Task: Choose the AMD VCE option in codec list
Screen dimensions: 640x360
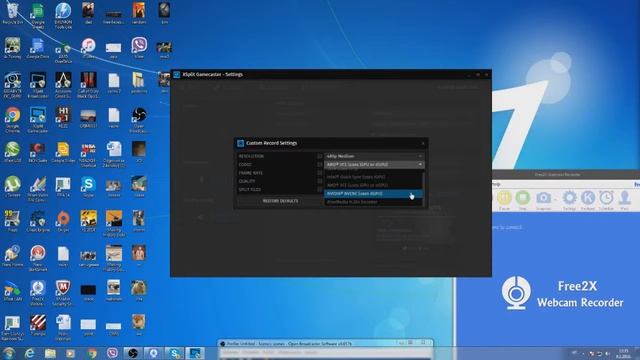Action: [x=373, y=185]
